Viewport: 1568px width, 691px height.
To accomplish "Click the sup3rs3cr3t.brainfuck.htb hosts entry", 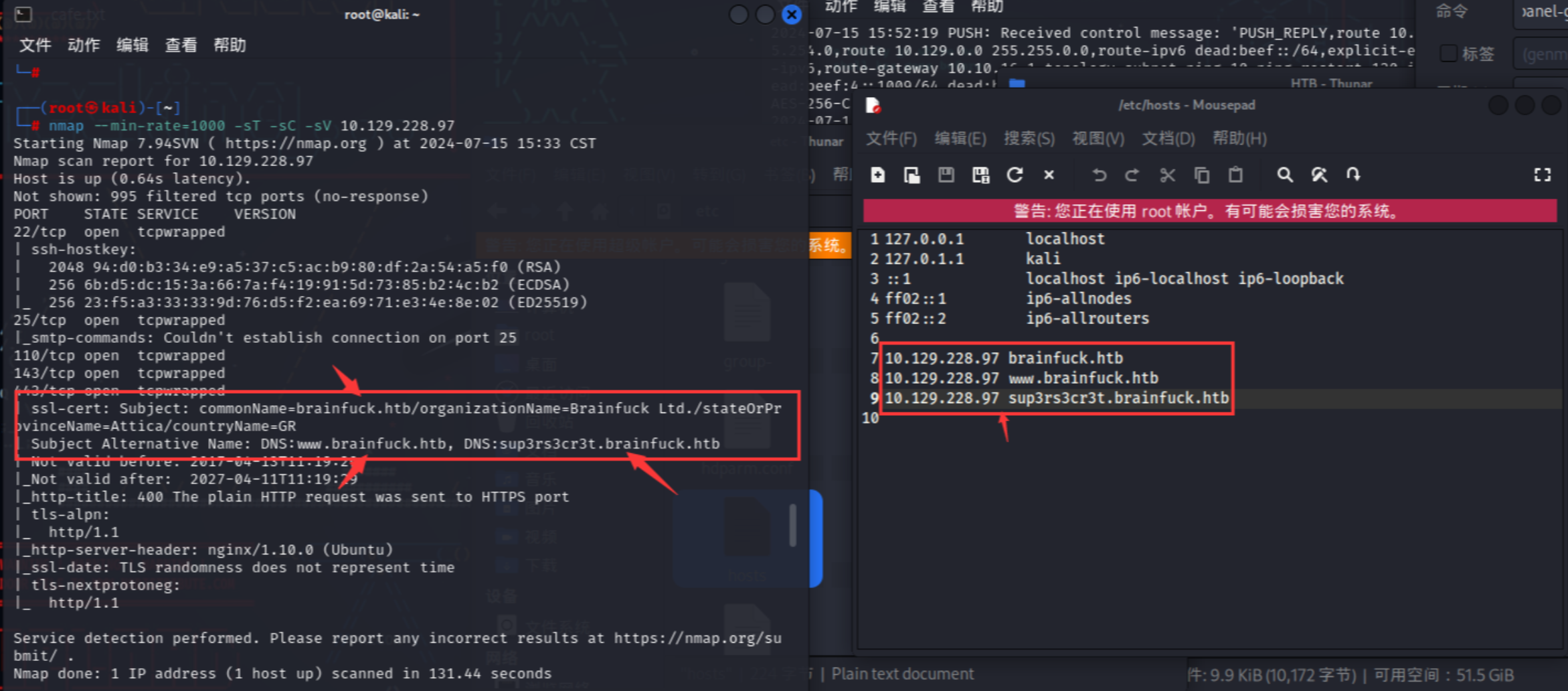I will [1057, 398].
